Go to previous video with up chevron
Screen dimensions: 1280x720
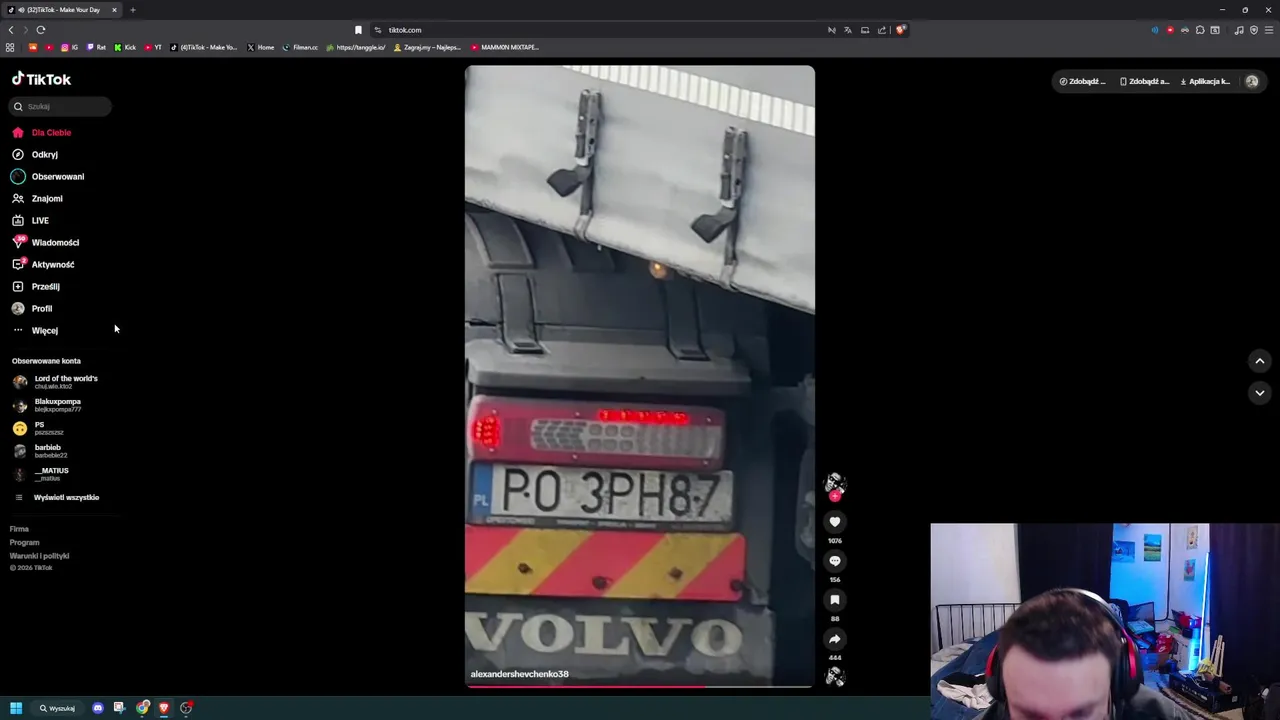tap(1260, 361)
